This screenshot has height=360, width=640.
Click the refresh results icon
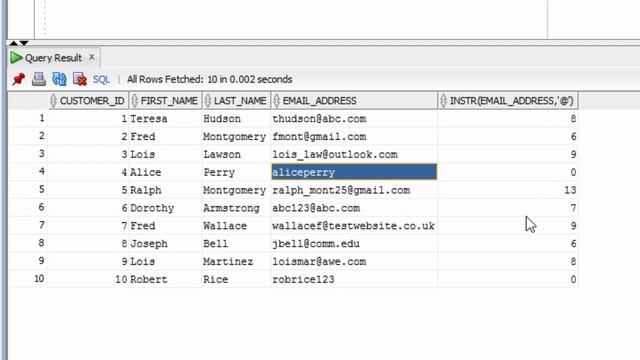pyautogui.click(x=59, y=79)
